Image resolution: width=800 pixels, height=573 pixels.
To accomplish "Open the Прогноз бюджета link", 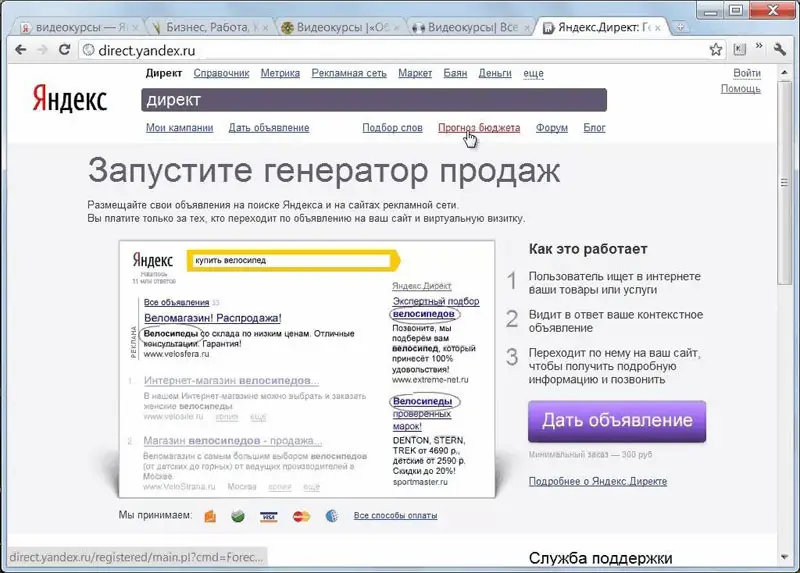I will coord(479,128).
